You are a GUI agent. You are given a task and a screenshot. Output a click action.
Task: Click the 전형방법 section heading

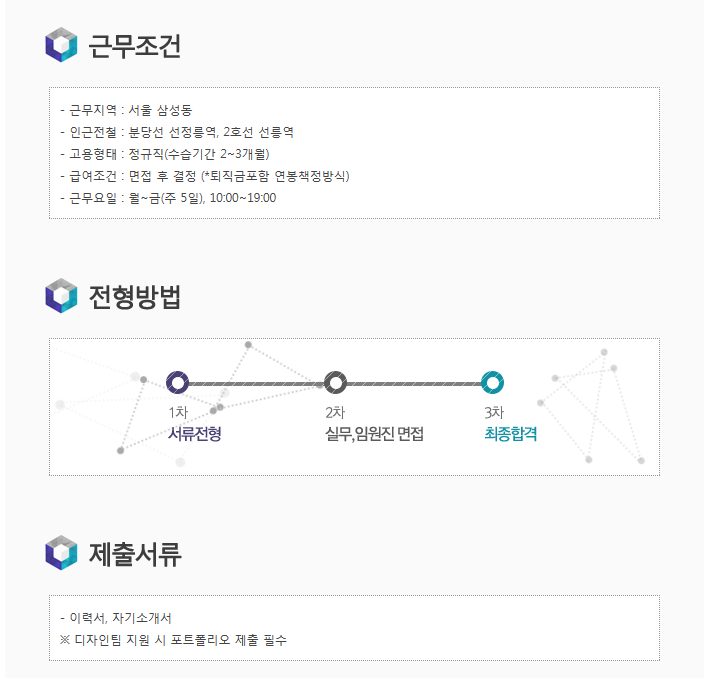point(135,297)
